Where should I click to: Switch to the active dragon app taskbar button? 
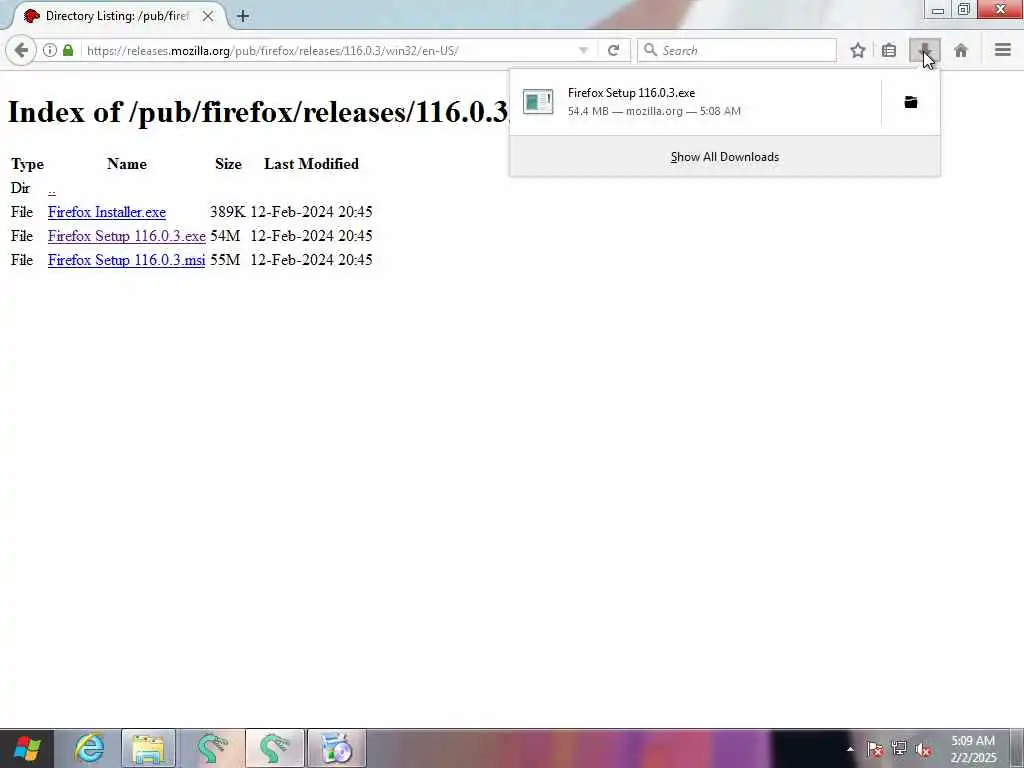click(275, 748)
